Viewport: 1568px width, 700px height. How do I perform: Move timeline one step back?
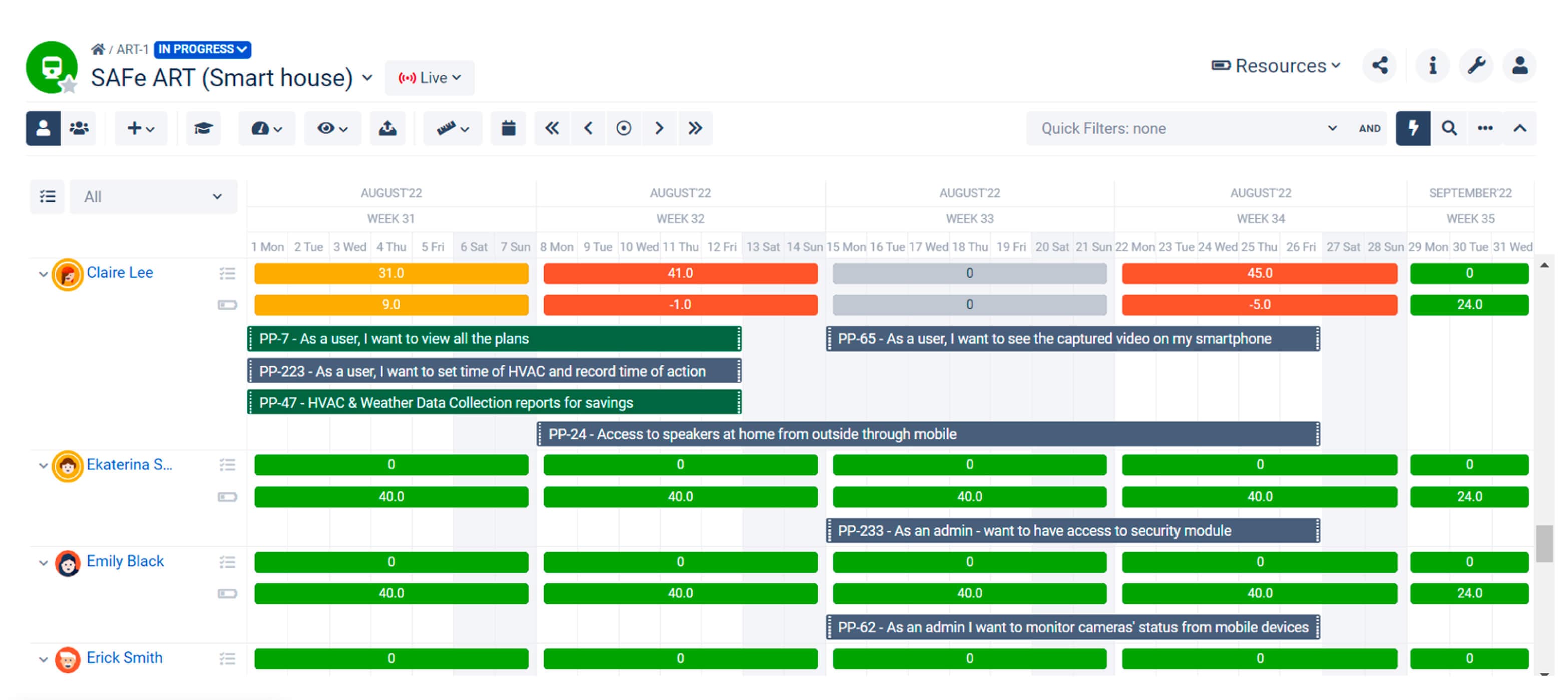588,128
